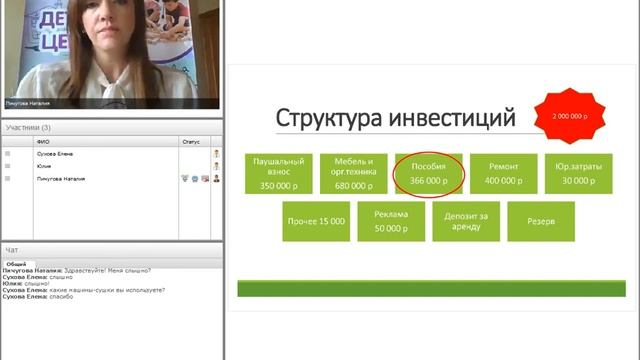Click the webcam status icon for Пичугова Наталия
The height and width of the screenshot is (360, 640).
pos(195,179)
